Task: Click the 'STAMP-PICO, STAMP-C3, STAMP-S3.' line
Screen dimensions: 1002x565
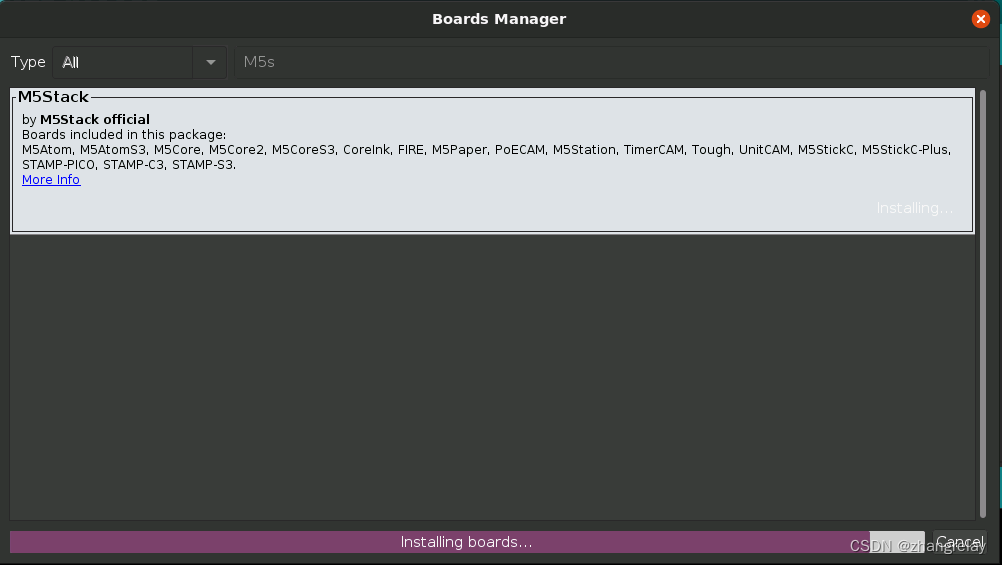Action: (129, 165)
